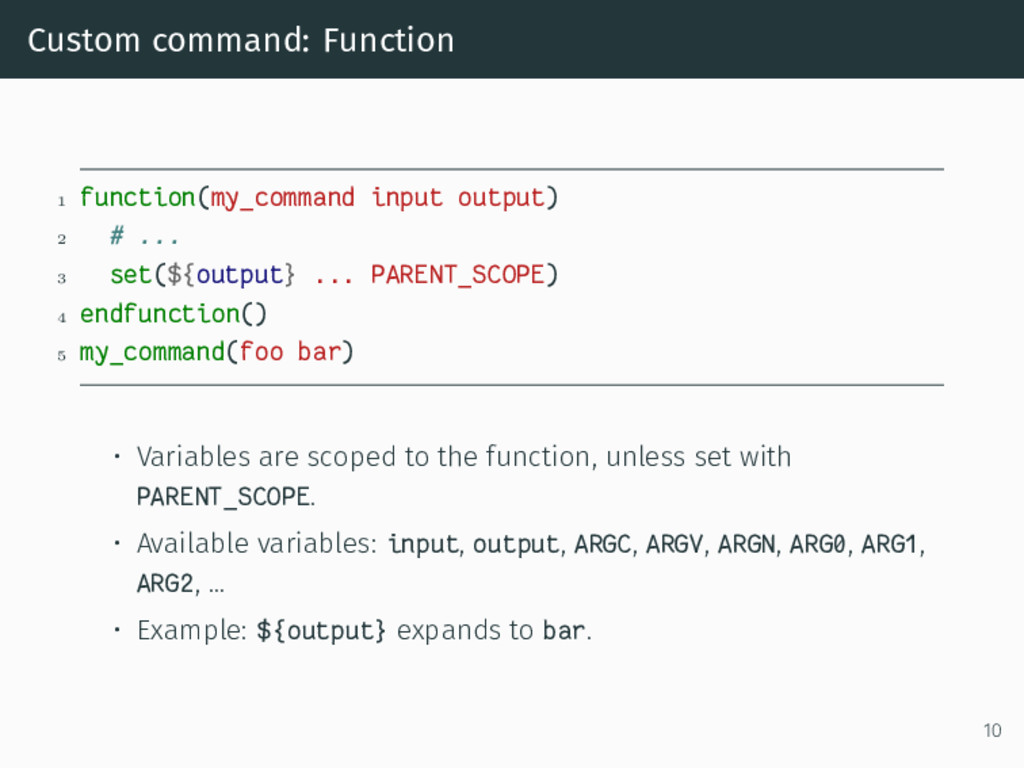Click the 'set' command on line 3
Image resolution: width=1024 pixels, height=768 pixels.
[131, 275]
